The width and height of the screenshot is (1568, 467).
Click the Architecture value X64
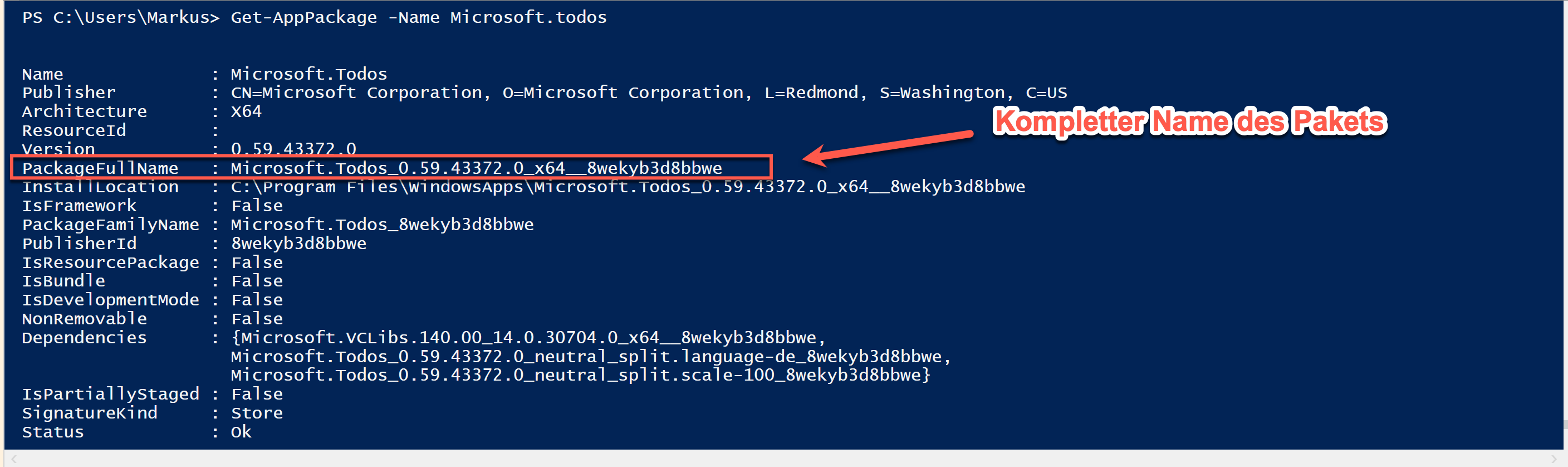(246, 111)
